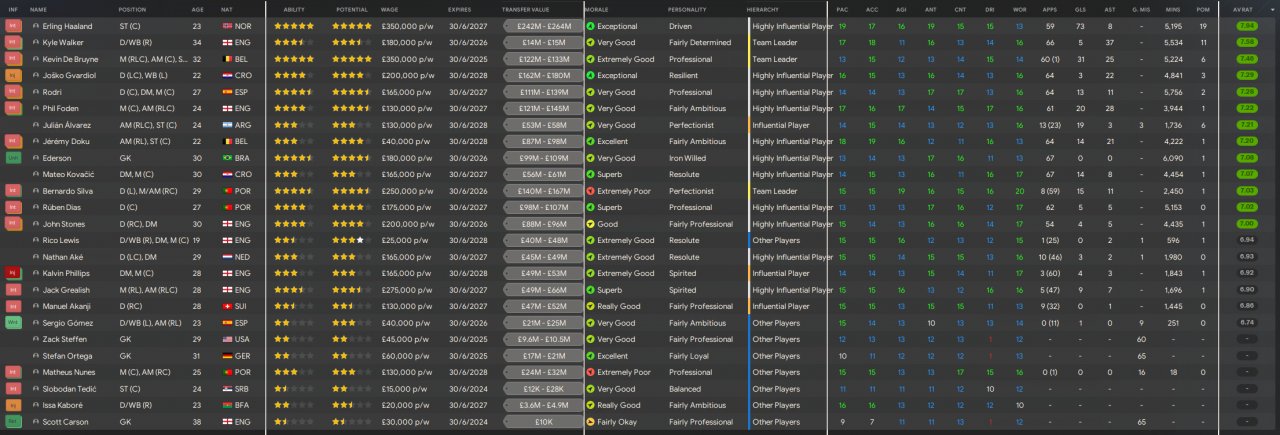The width and height of the screenshot is (1280, 435).
Task: Click Stefan Ortega's Fairly Loyal personality cell
Action: (690, 356)
